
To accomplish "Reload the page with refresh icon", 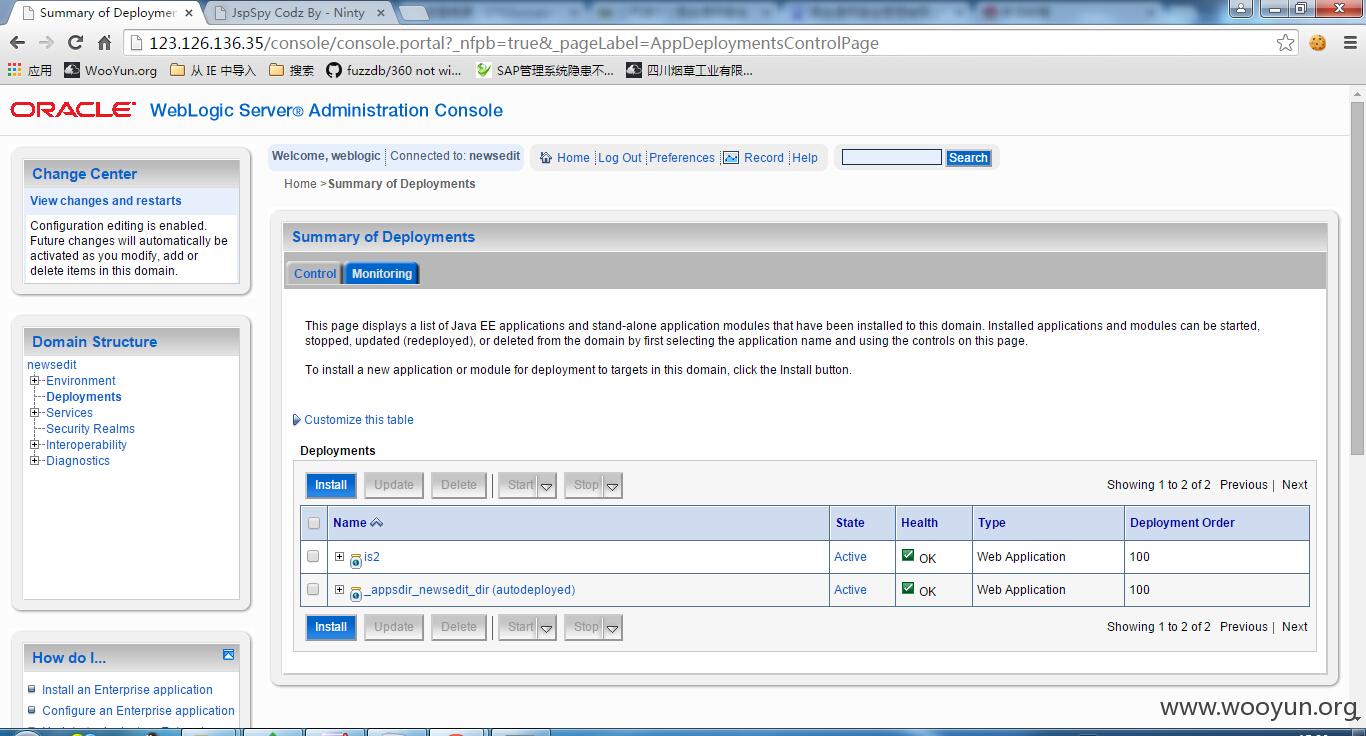I will (75, 43).
